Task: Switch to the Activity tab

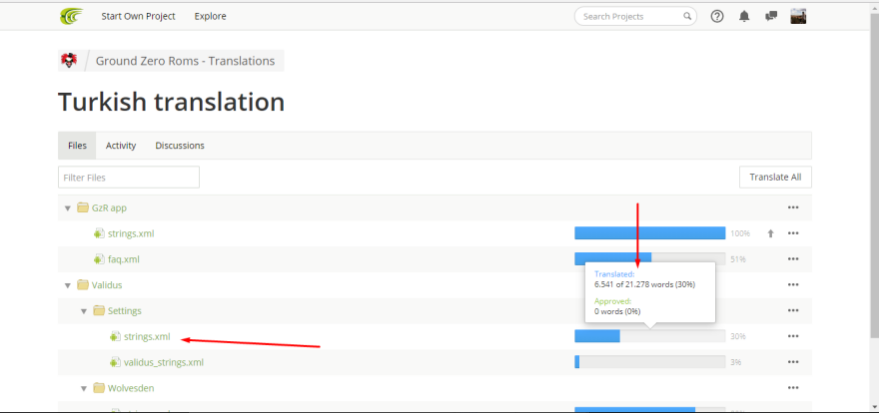Action: point(121,146)
